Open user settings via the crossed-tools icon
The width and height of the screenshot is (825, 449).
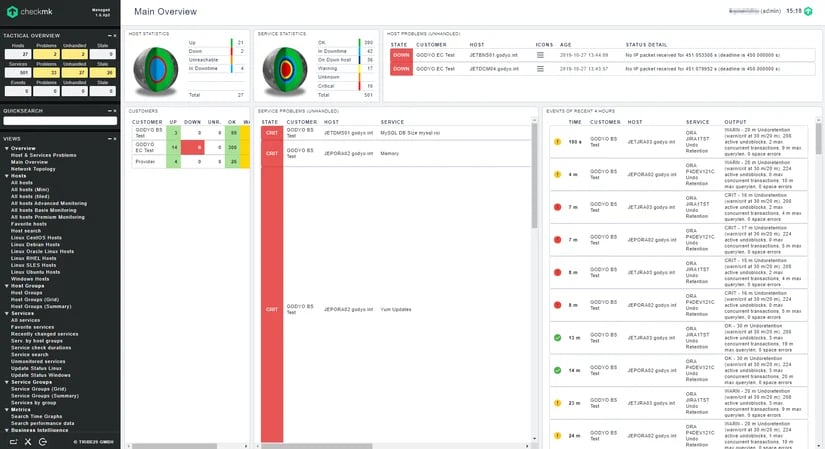click(x=28, y=442)
